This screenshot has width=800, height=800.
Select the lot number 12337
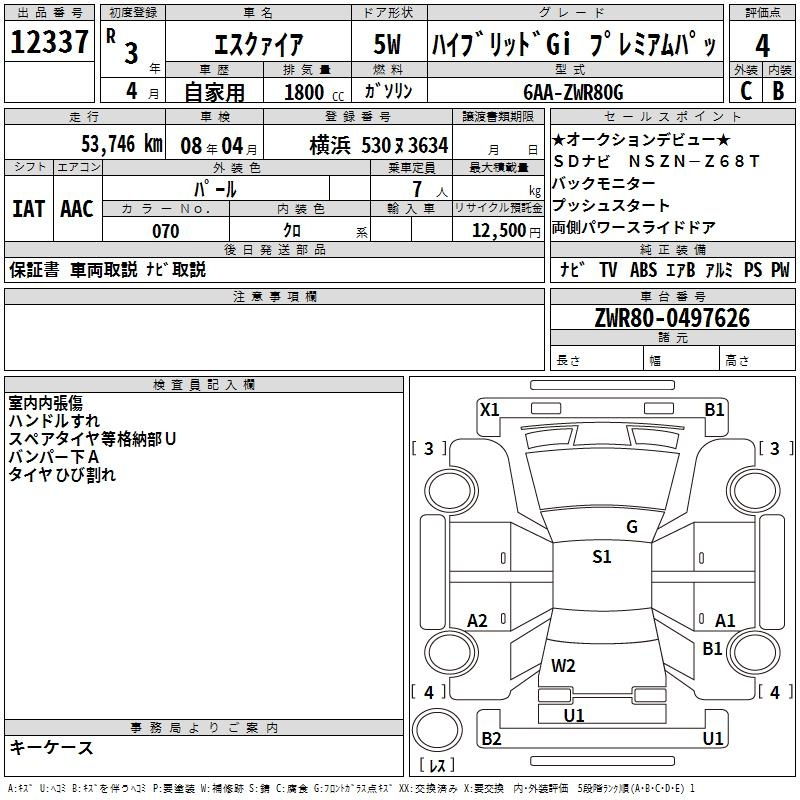49,43
